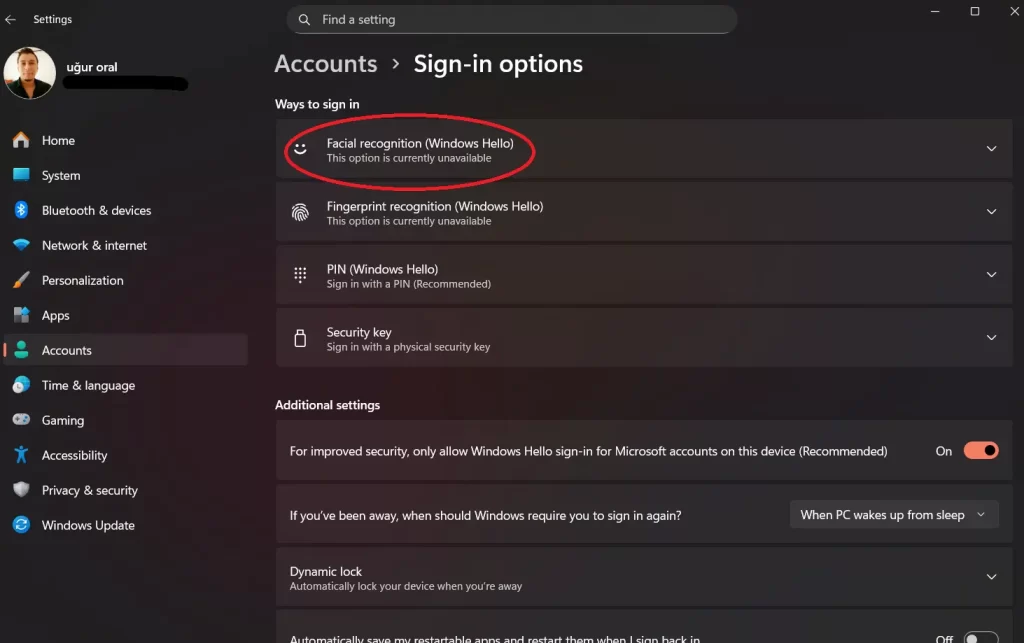
Task: Click the Privacy & security shield icon
Action: click(x=21, y=490)
